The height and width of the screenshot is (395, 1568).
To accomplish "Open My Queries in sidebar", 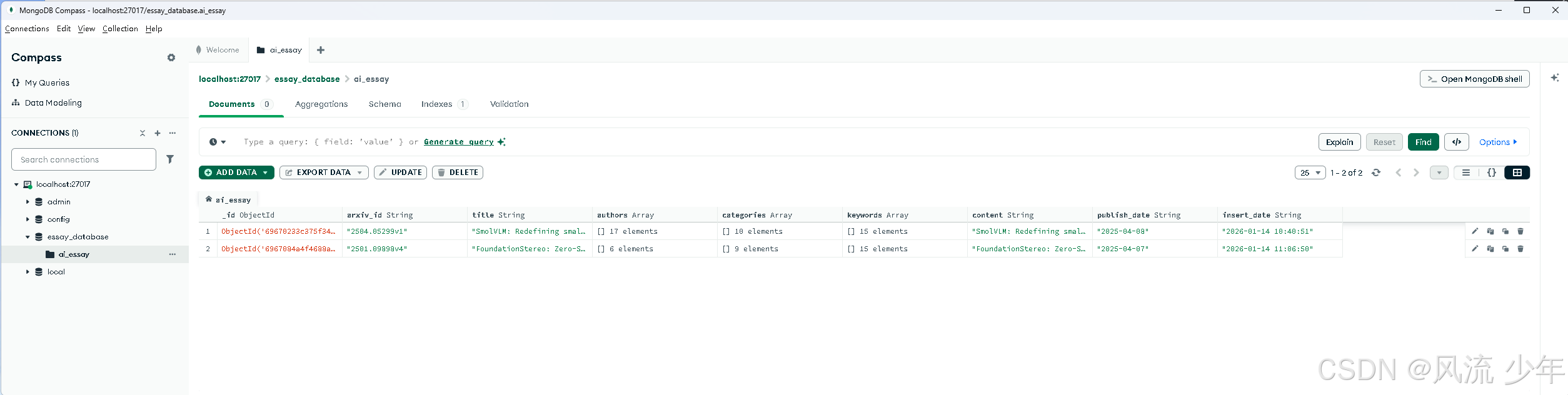I will (47, 82).
